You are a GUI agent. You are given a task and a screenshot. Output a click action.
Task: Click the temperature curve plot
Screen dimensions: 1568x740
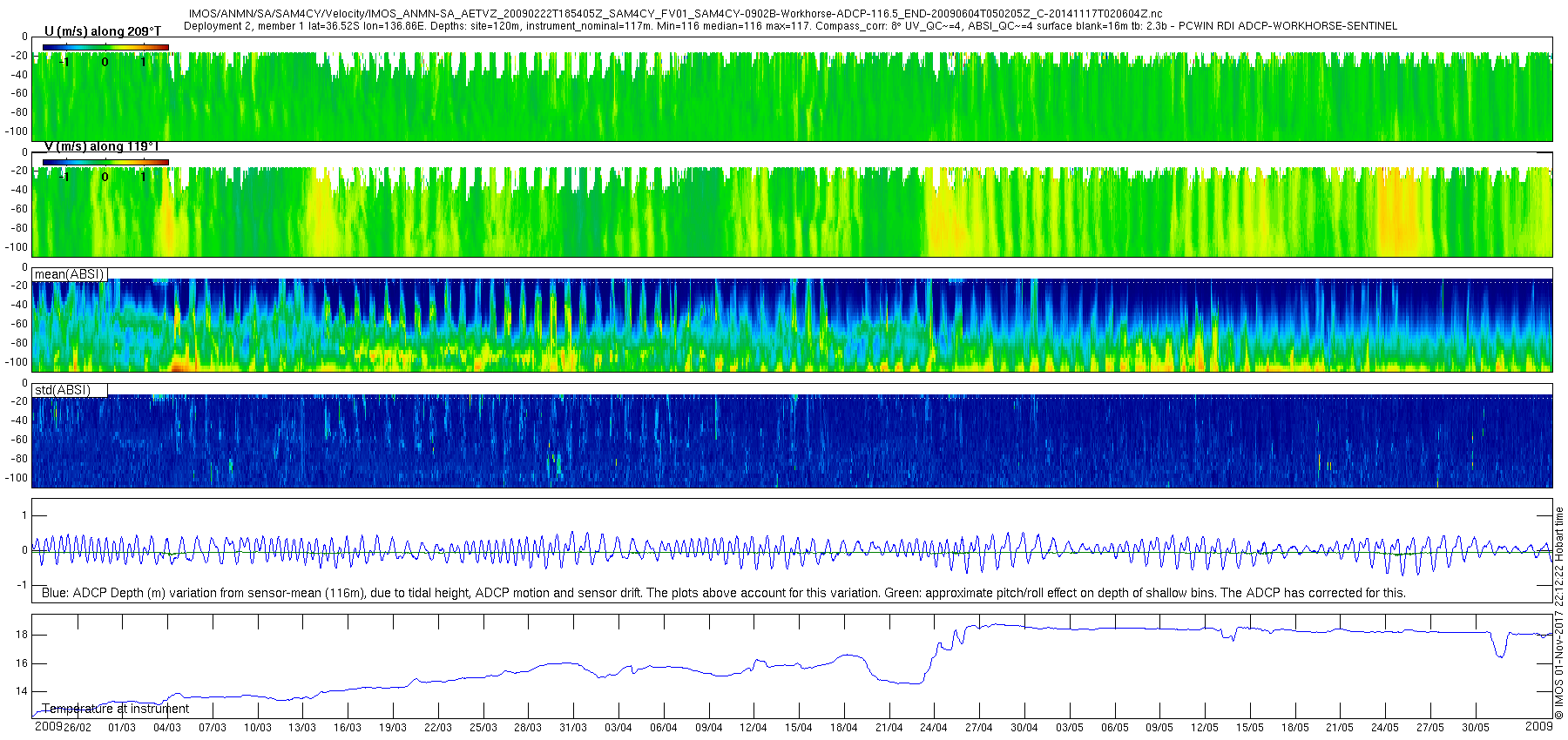tap(792, 666)
